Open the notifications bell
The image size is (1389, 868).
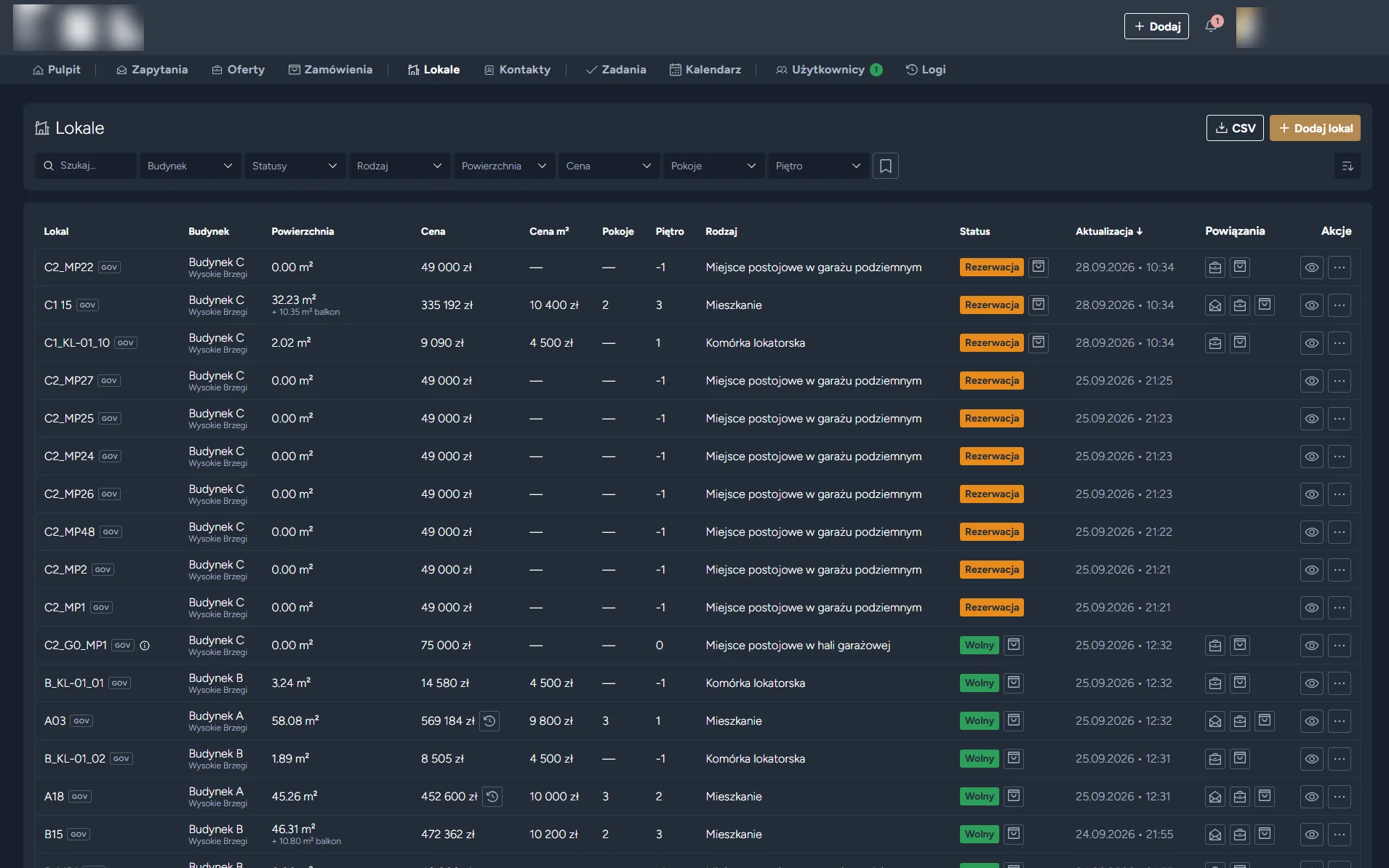click(1211, 26)
